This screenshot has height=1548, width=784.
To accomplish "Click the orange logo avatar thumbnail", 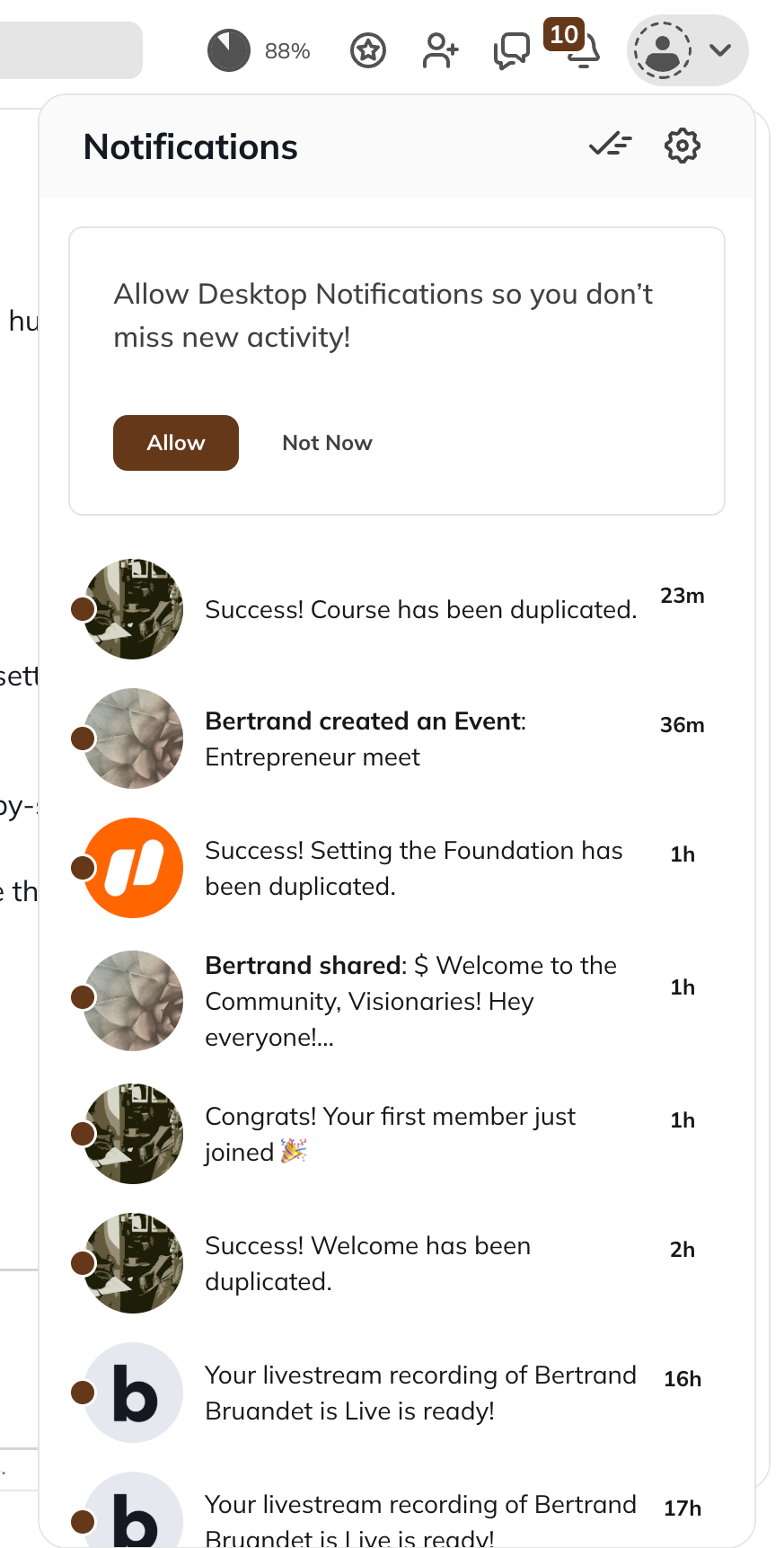I will click(134, 868).
